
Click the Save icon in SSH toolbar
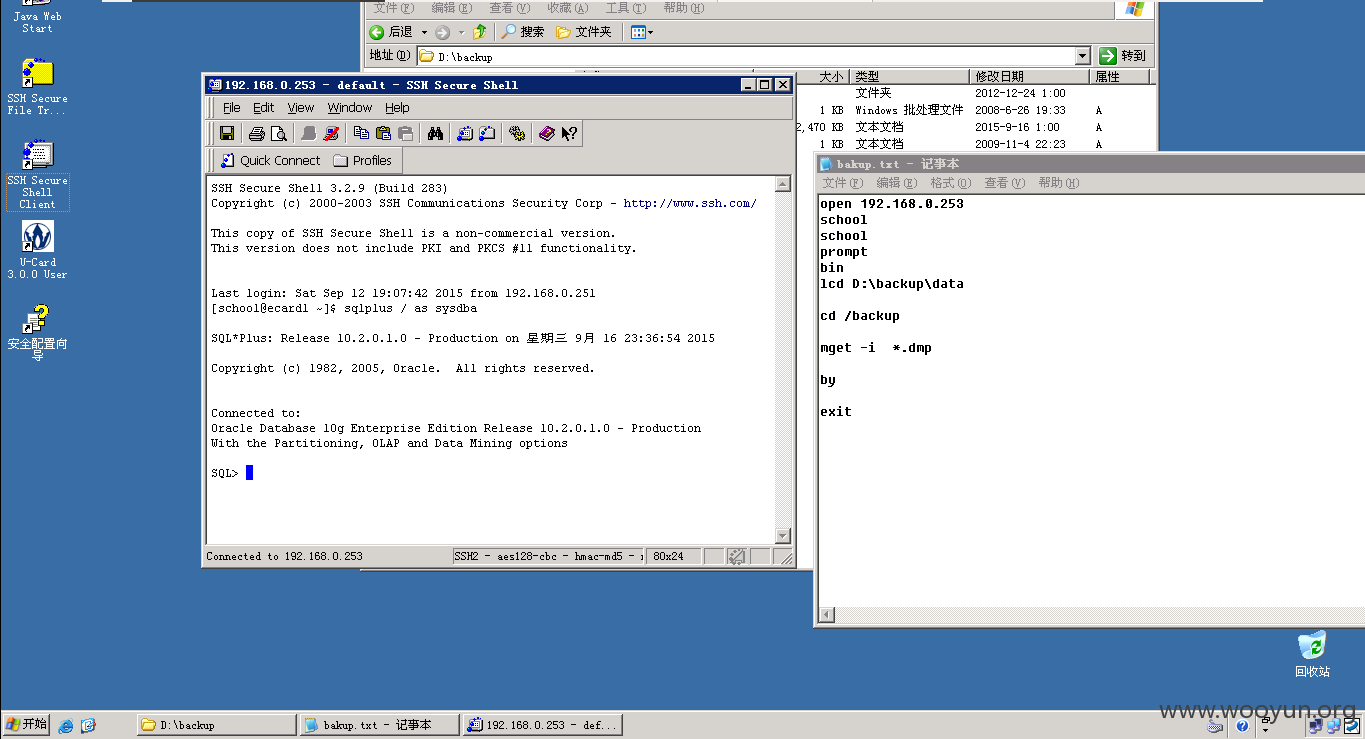point(227,133)
